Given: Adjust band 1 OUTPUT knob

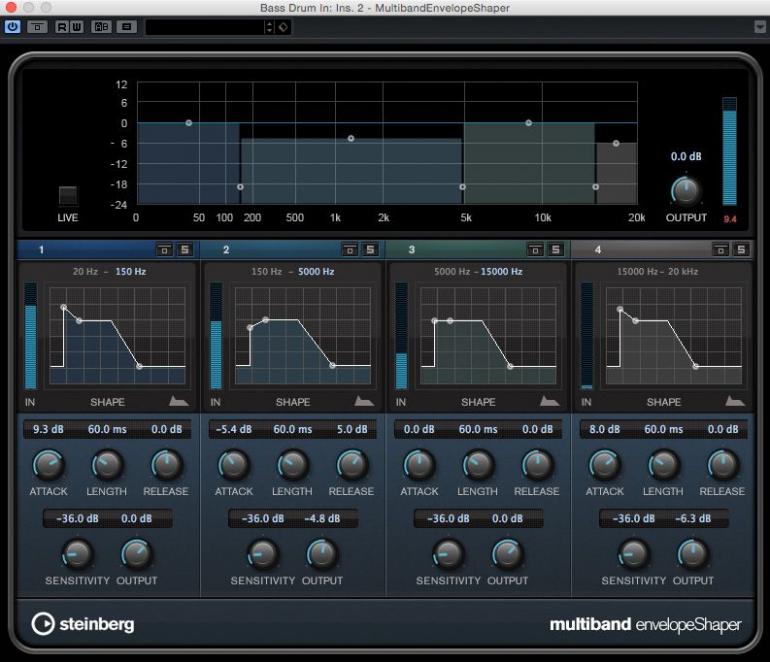Looking at the screenshot, I should point(137,554).
